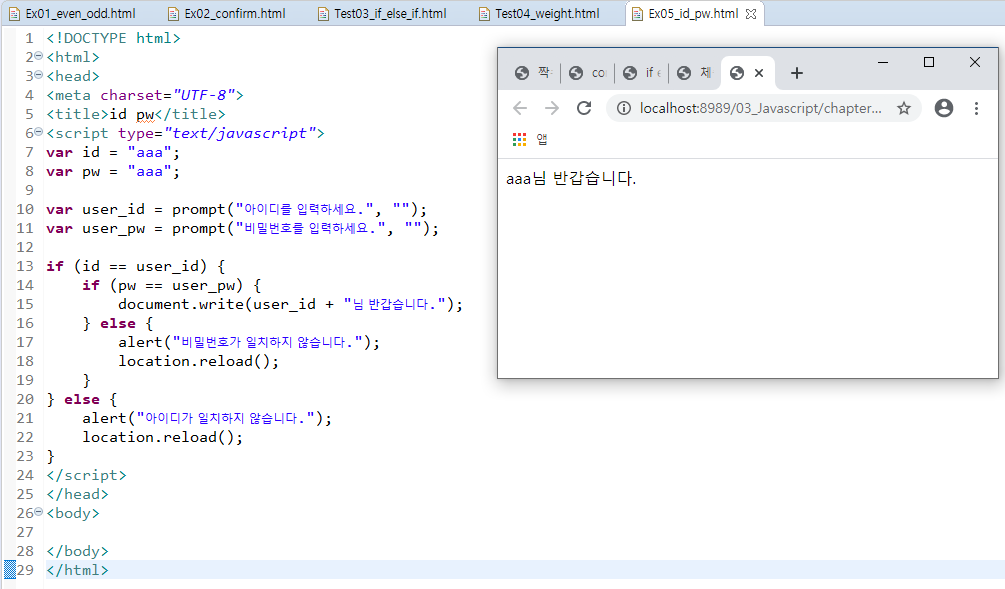1005x589 pixels.
Task: Click the '} else {' on line 16
Action: (x=118, y=323)
